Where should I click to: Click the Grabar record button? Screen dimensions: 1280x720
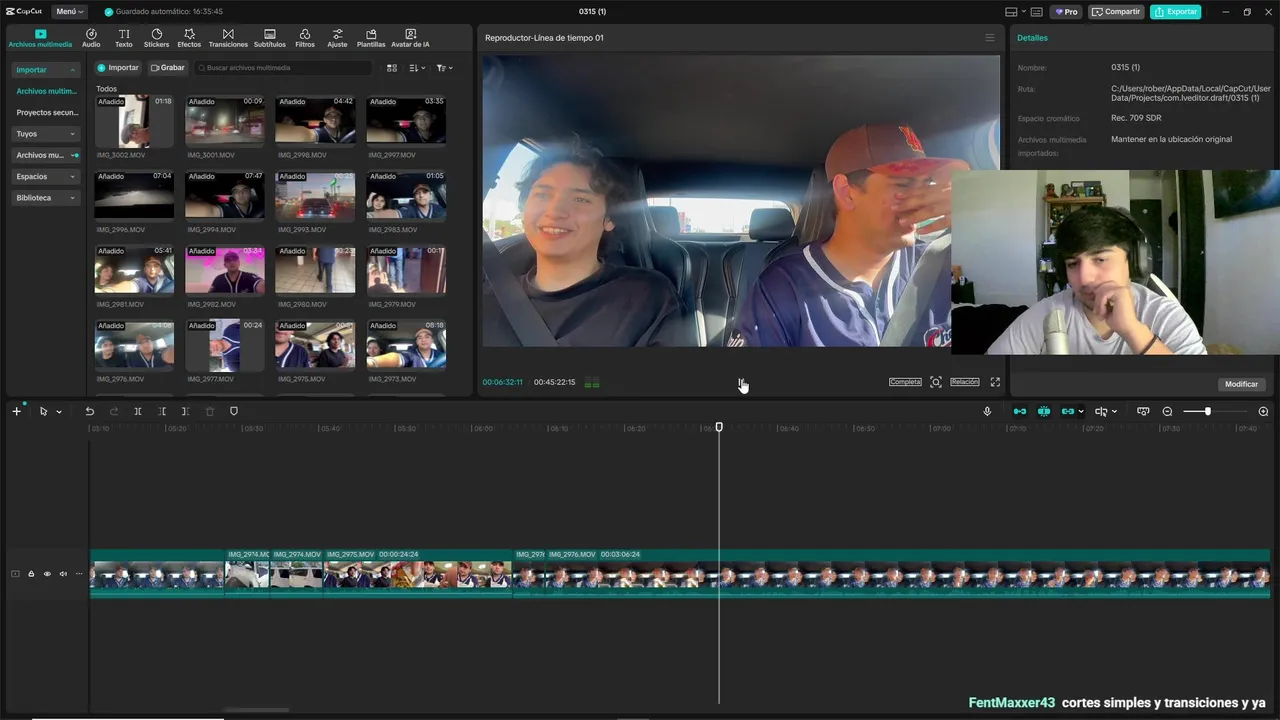pos(168,68)
